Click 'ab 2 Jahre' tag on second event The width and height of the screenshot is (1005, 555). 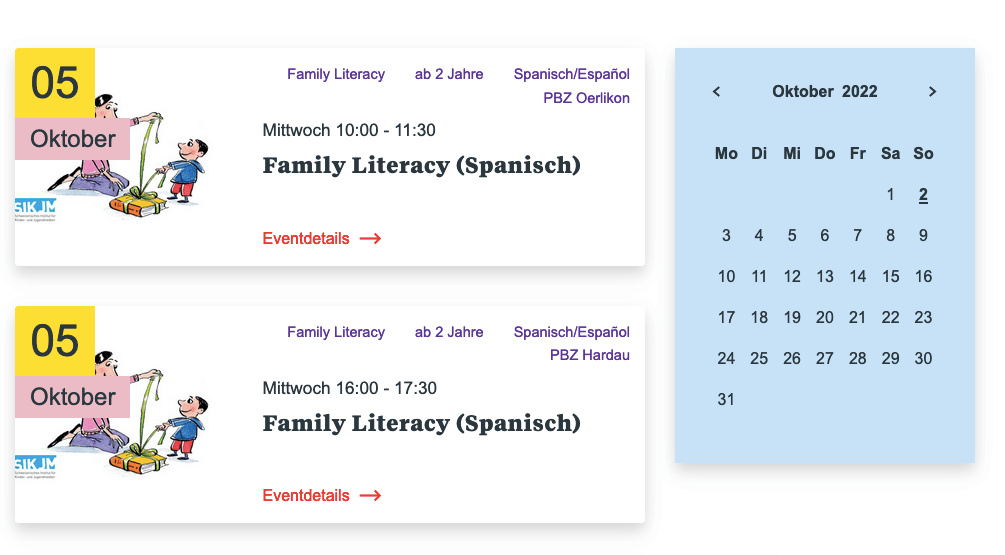(x=449, y=332)
